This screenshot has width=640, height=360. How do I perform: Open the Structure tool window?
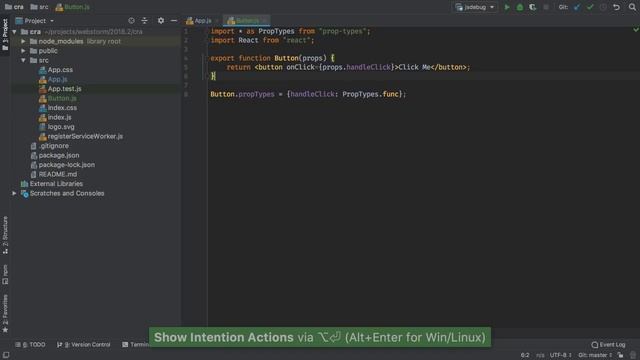click(5, 235)
